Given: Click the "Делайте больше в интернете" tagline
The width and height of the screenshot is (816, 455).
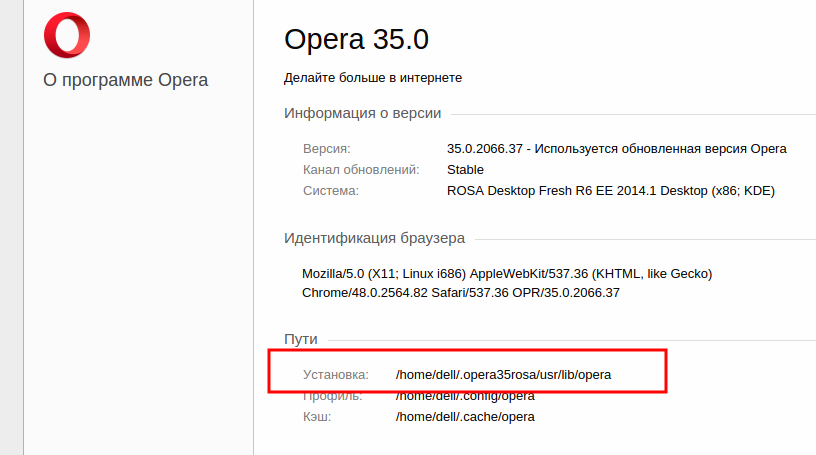Looking at the screenshot, I should coord(373,77).
